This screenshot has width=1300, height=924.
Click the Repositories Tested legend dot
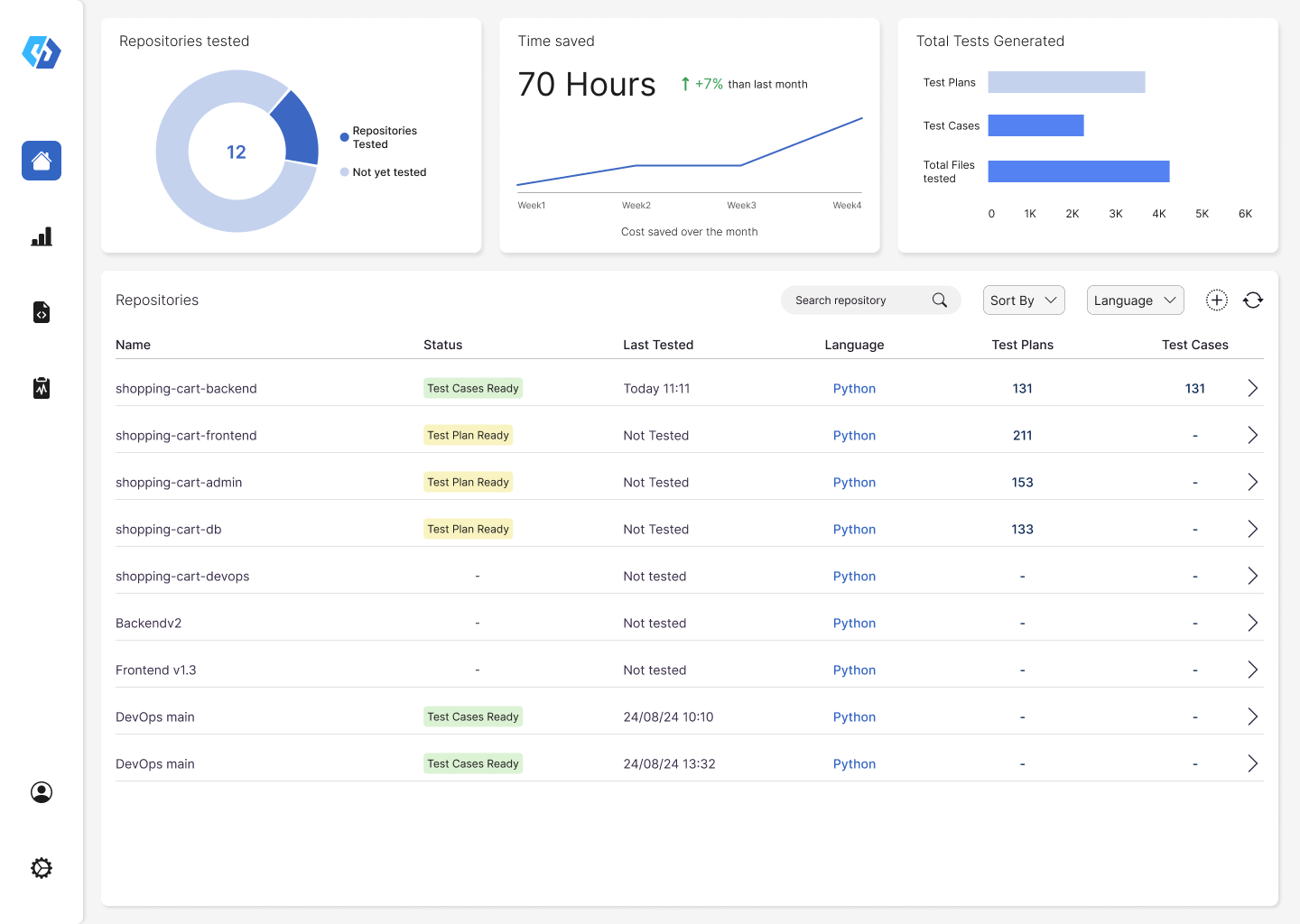tap(344, 137)
